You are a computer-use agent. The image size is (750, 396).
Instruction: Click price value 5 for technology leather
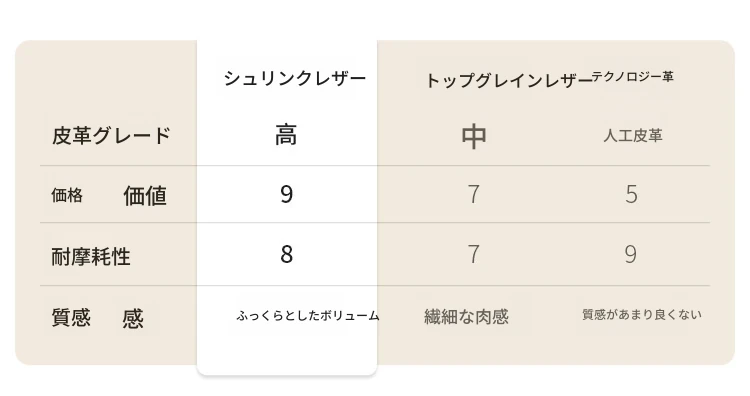[631, 194]
